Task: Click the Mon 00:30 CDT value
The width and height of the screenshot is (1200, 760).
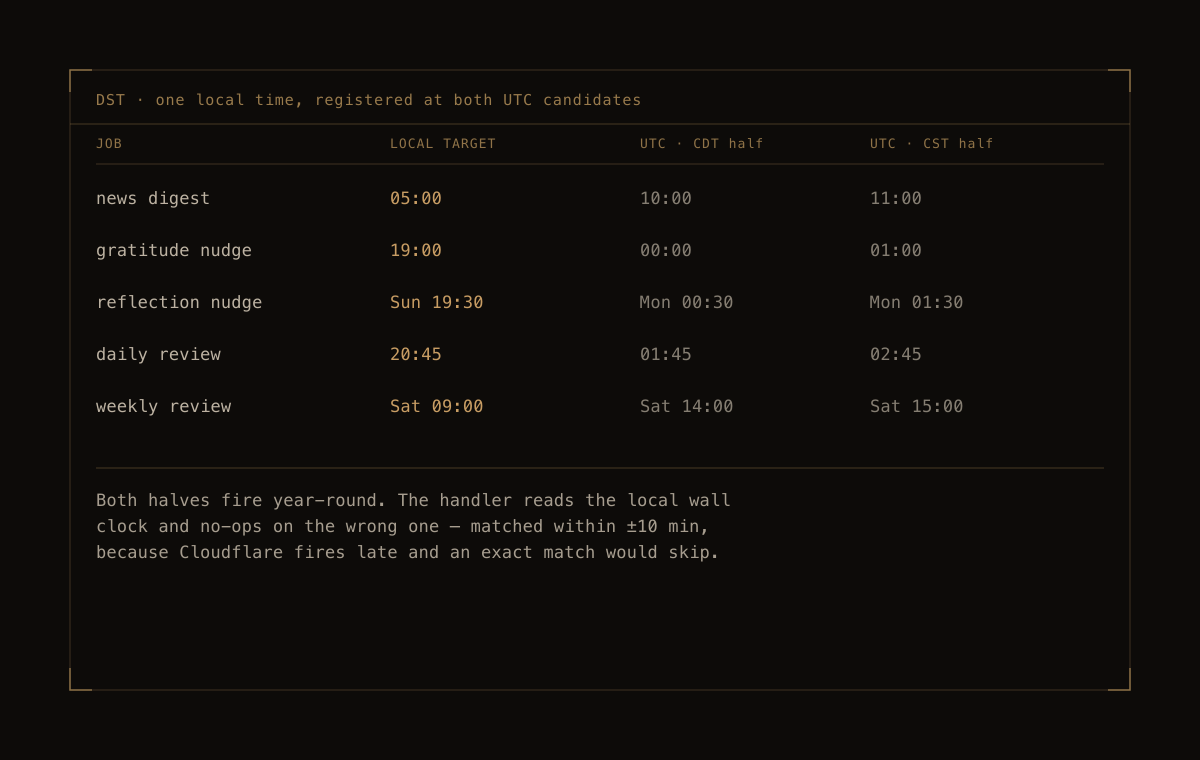Action: pos(687,302)
